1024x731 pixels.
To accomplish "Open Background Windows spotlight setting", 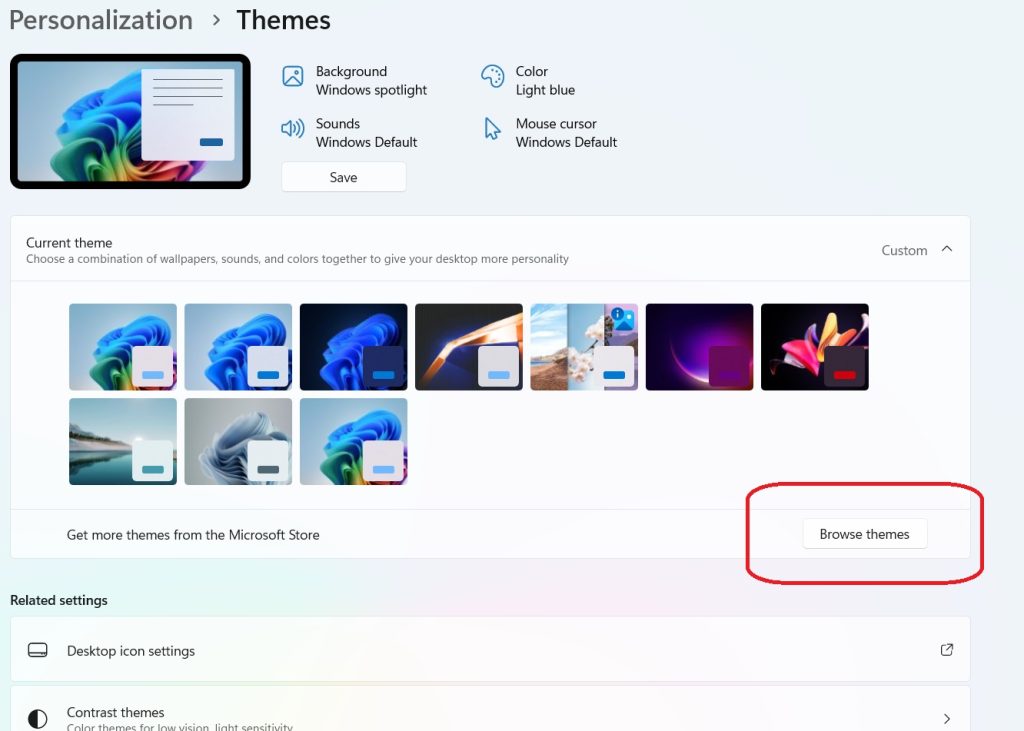I will point(355,80).
